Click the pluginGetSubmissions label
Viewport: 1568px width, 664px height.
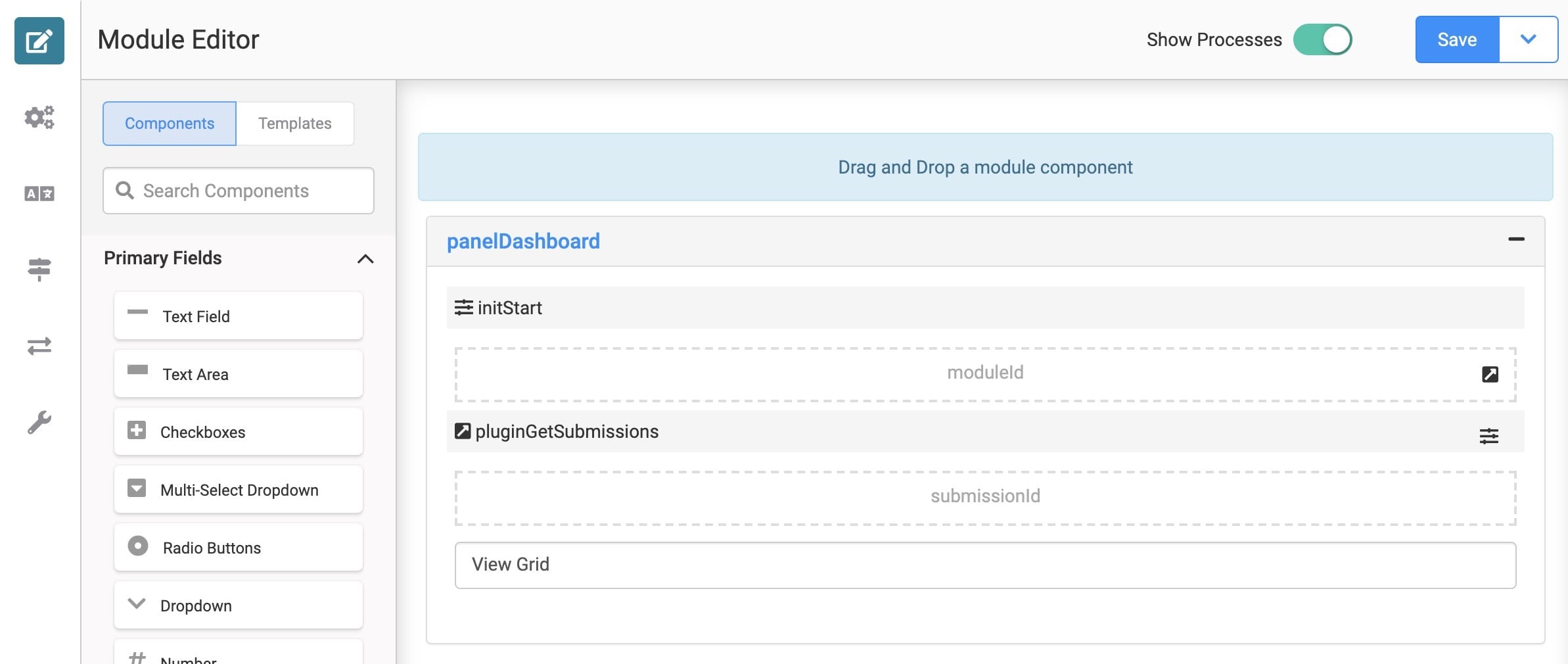pyautogui.click(x=566, y=431)
